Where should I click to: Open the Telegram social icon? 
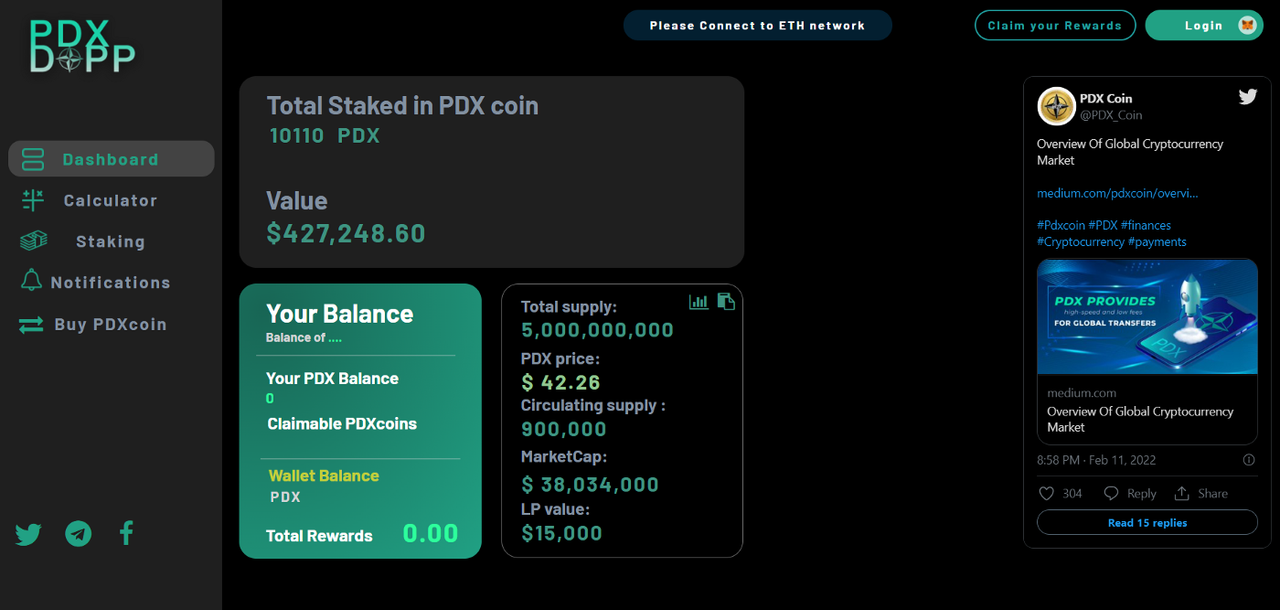tap(78, 534)
